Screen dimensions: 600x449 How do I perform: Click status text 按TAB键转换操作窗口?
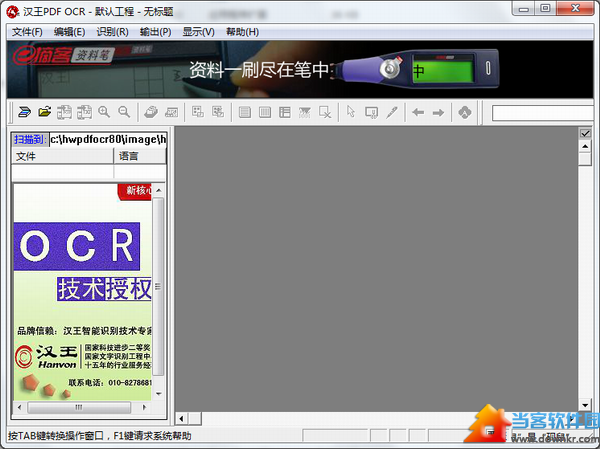(56, 436)
